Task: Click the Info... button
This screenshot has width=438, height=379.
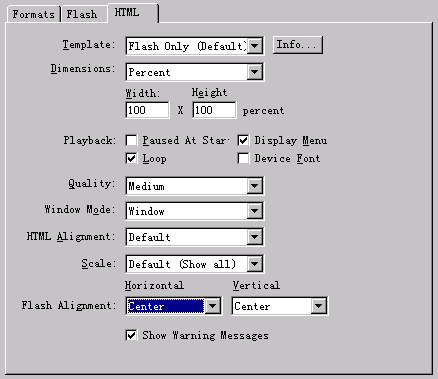Action: (298, 45)
